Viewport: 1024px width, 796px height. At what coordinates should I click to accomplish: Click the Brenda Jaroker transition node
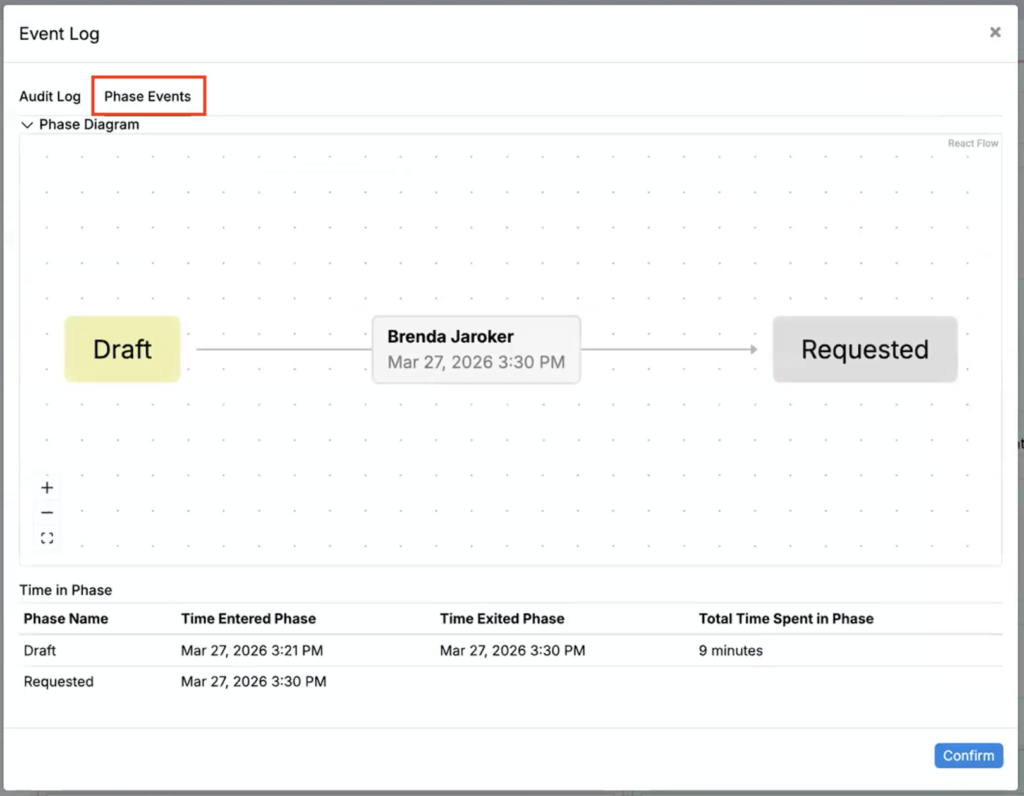click(476, 349)
